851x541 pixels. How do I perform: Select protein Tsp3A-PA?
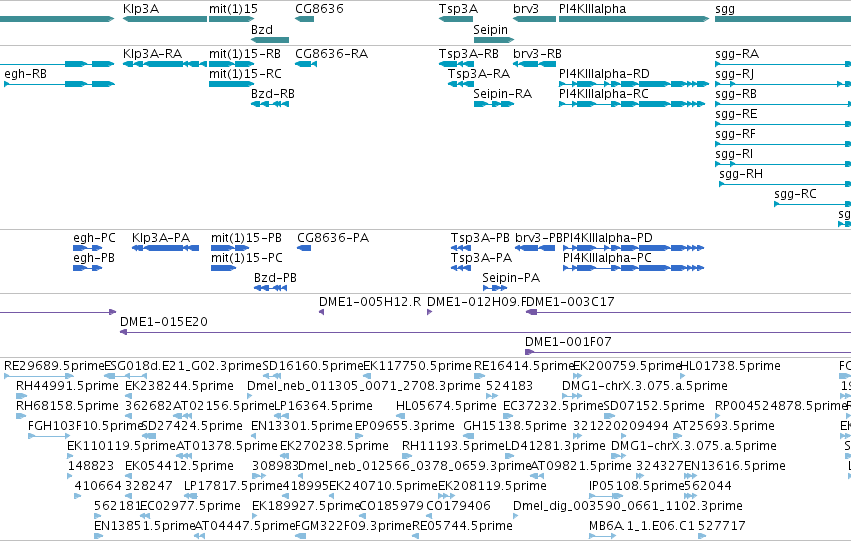[x=461, y=268]
